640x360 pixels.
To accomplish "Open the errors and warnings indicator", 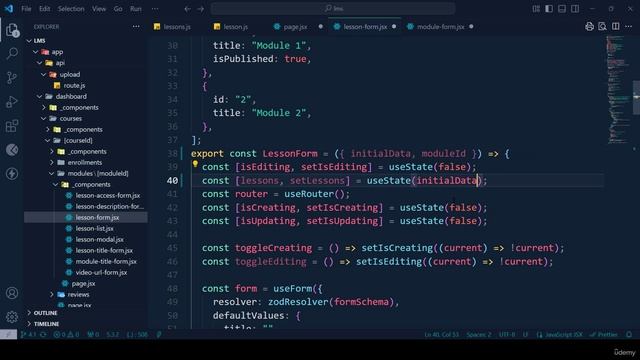I will [x=66, y=335].
